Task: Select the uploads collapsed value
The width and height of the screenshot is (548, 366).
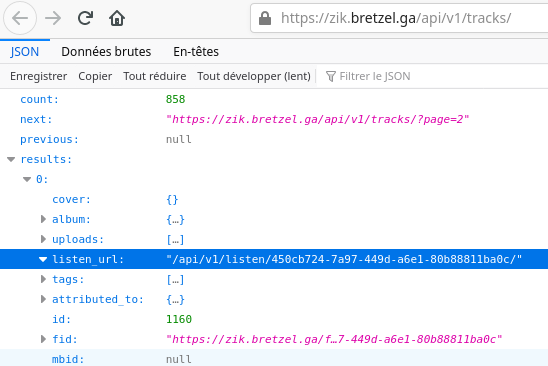Action: [175, 239]
